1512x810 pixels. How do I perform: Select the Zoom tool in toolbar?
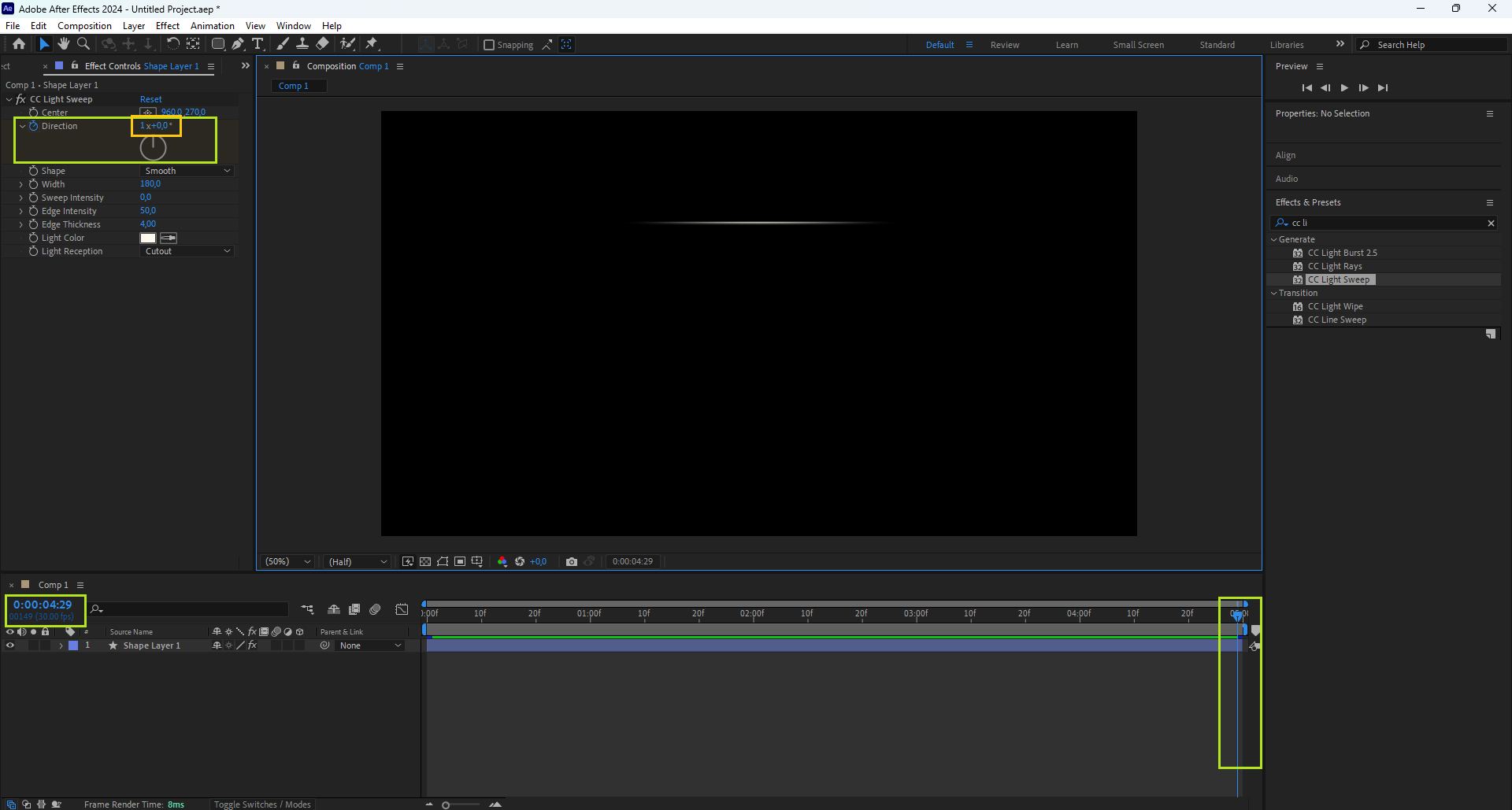pyautogui.click(x=83, y=44)
